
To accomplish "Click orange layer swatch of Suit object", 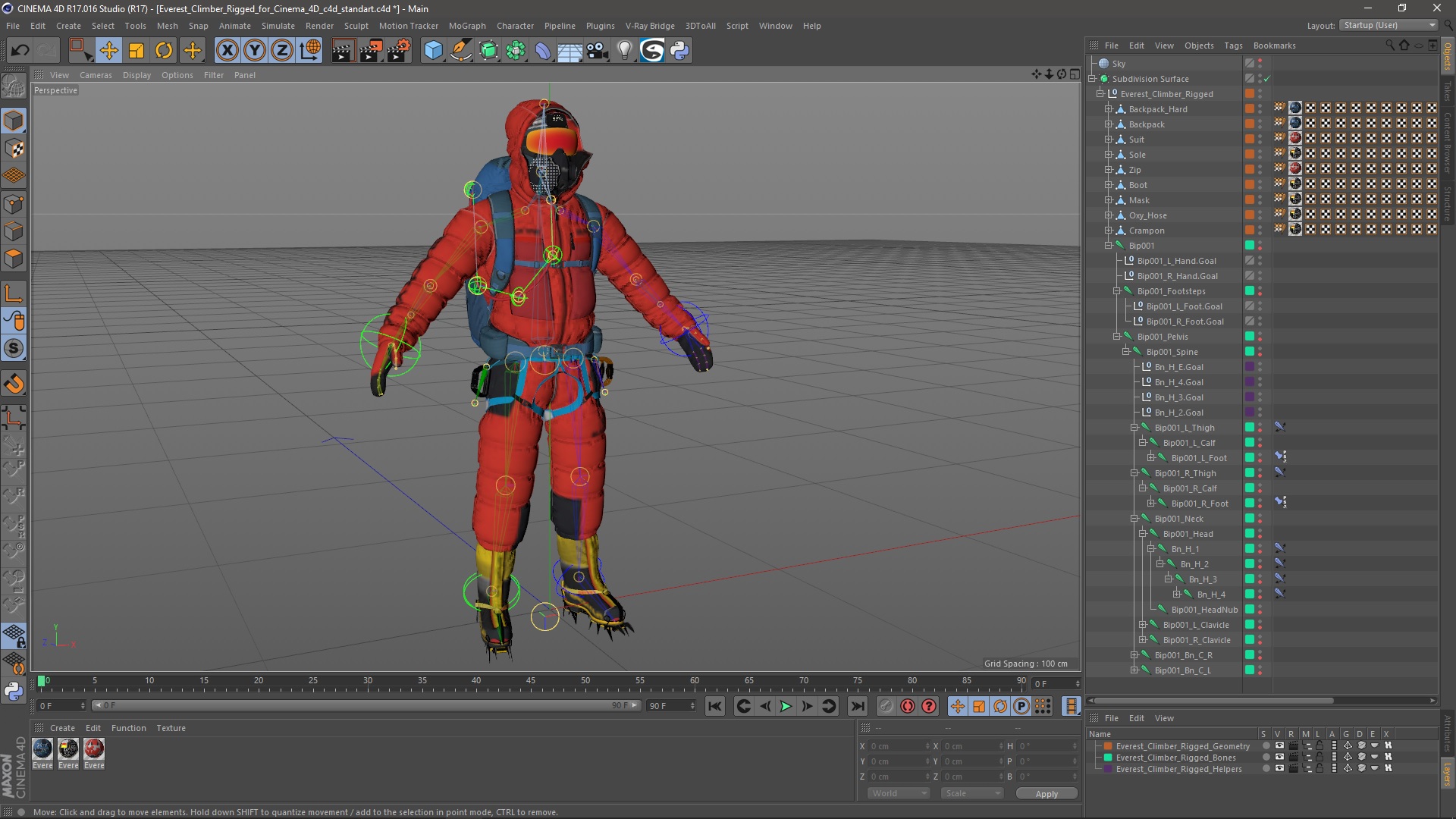I will [1249, 140].
